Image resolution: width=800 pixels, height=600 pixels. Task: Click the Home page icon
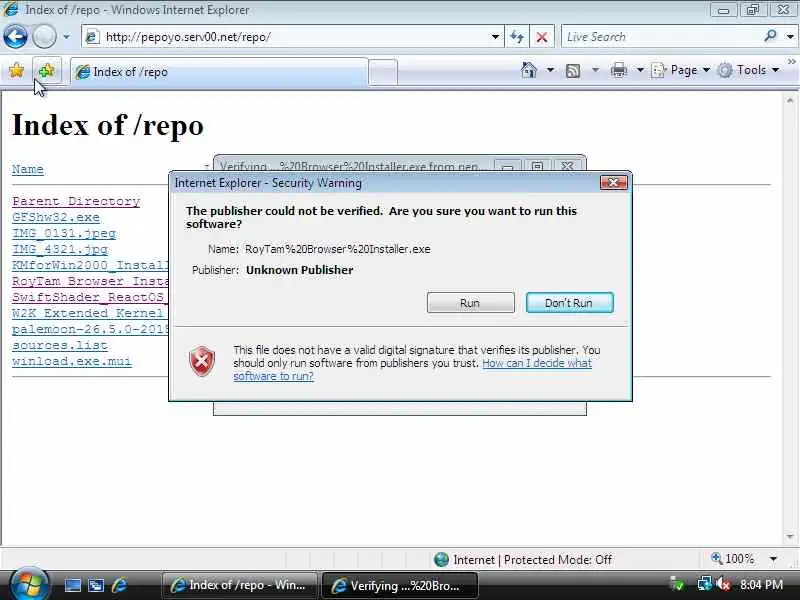click(x=529, y=70)
